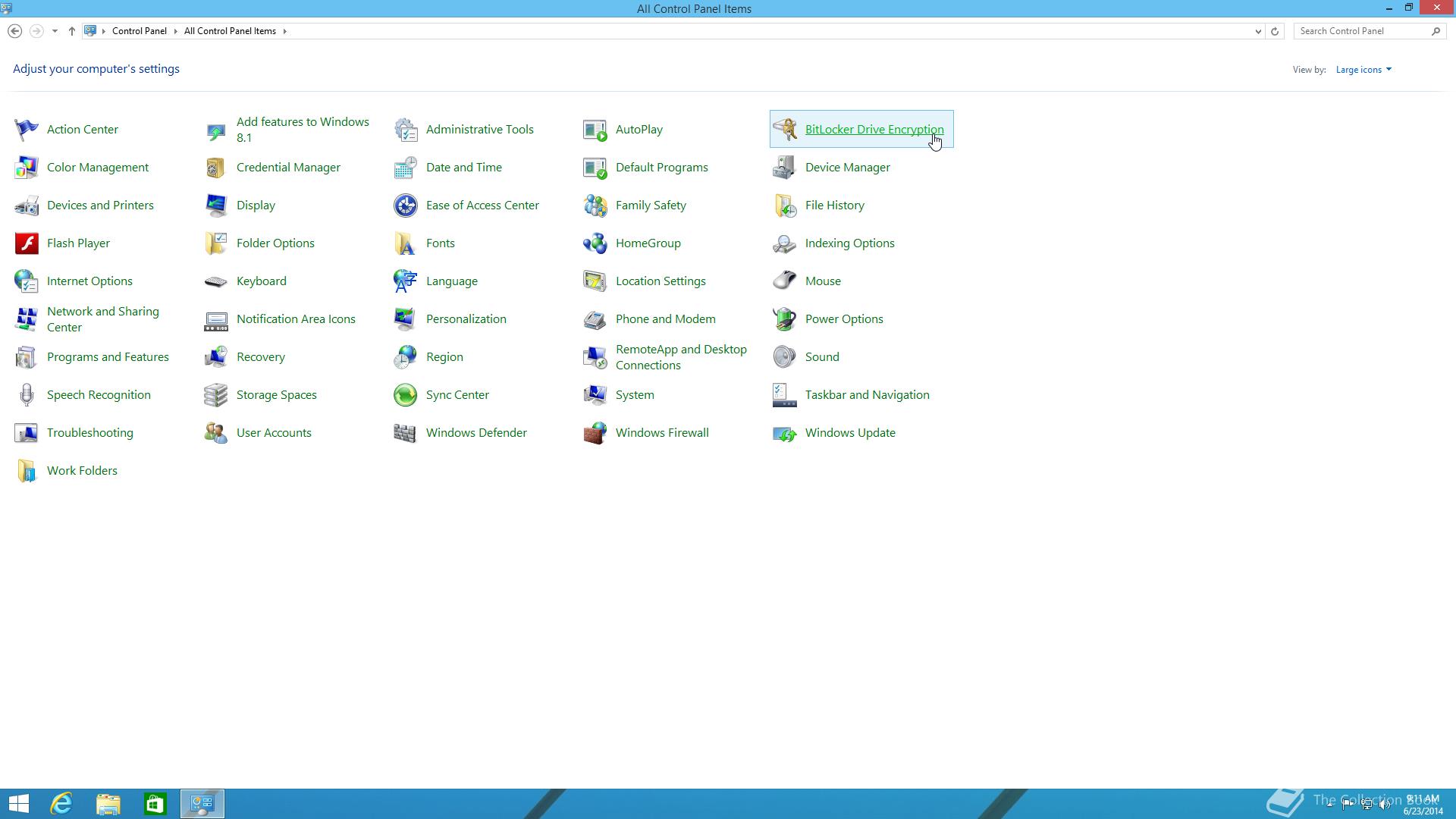Click the Internet Options globe icon
This screenshot has width=1456, height=819.
27,281
